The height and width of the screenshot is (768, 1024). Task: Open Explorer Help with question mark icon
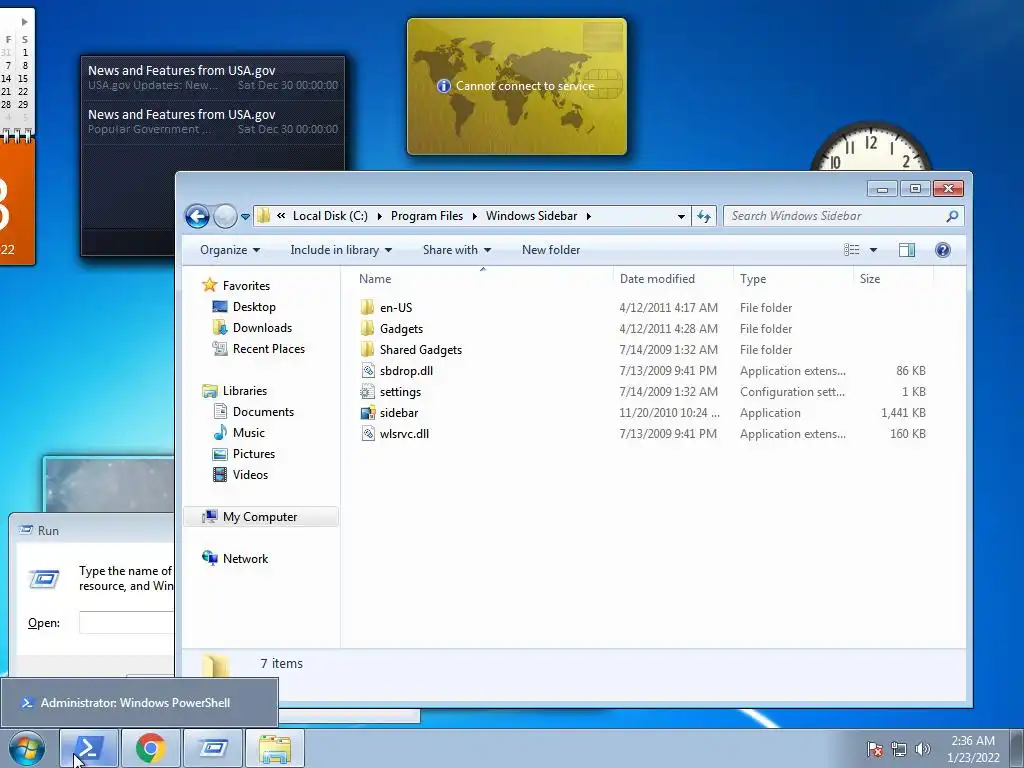[x=942, y=250]
